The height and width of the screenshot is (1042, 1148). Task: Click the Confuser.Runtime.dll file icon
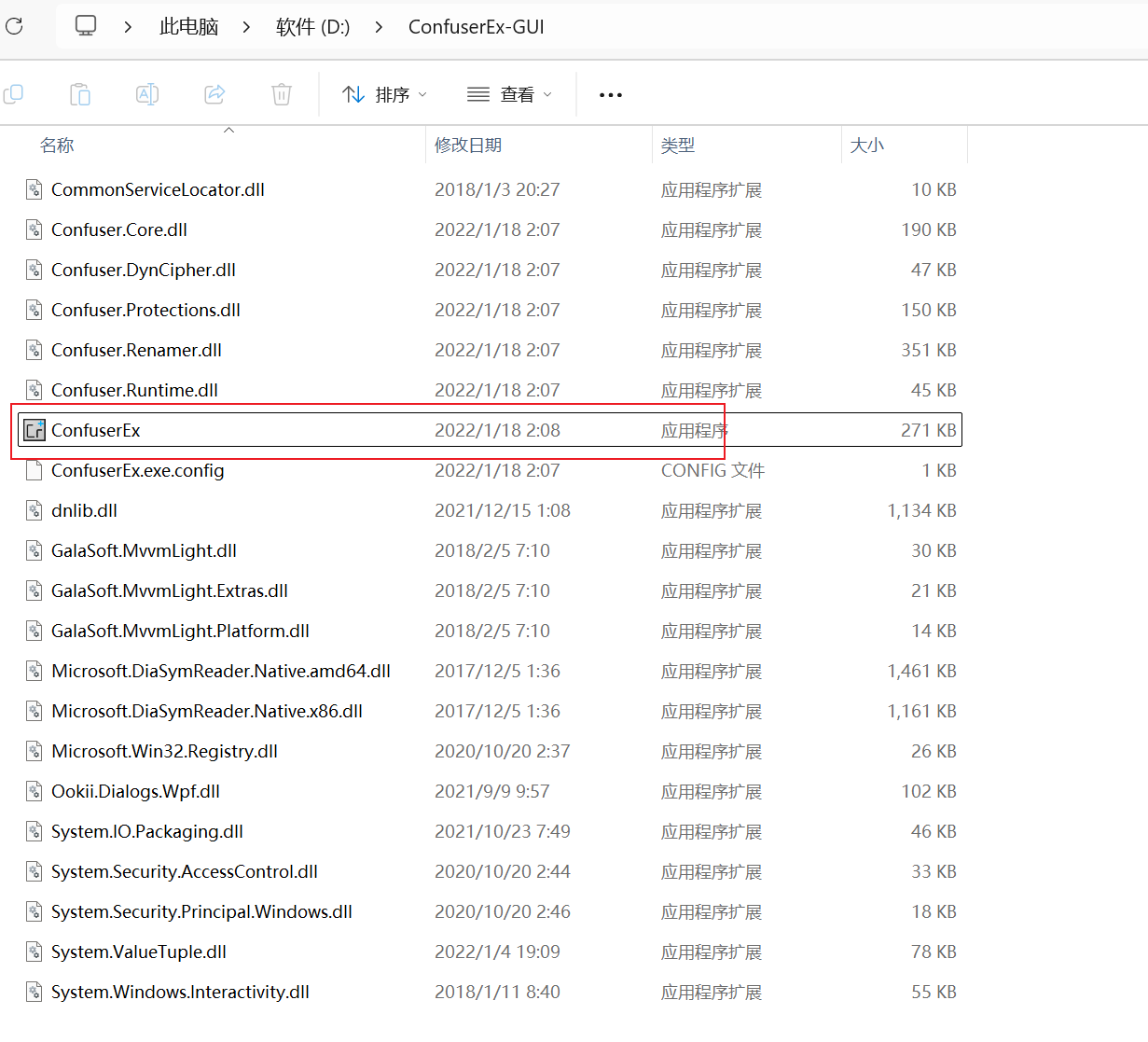click(x=35, y=390)
